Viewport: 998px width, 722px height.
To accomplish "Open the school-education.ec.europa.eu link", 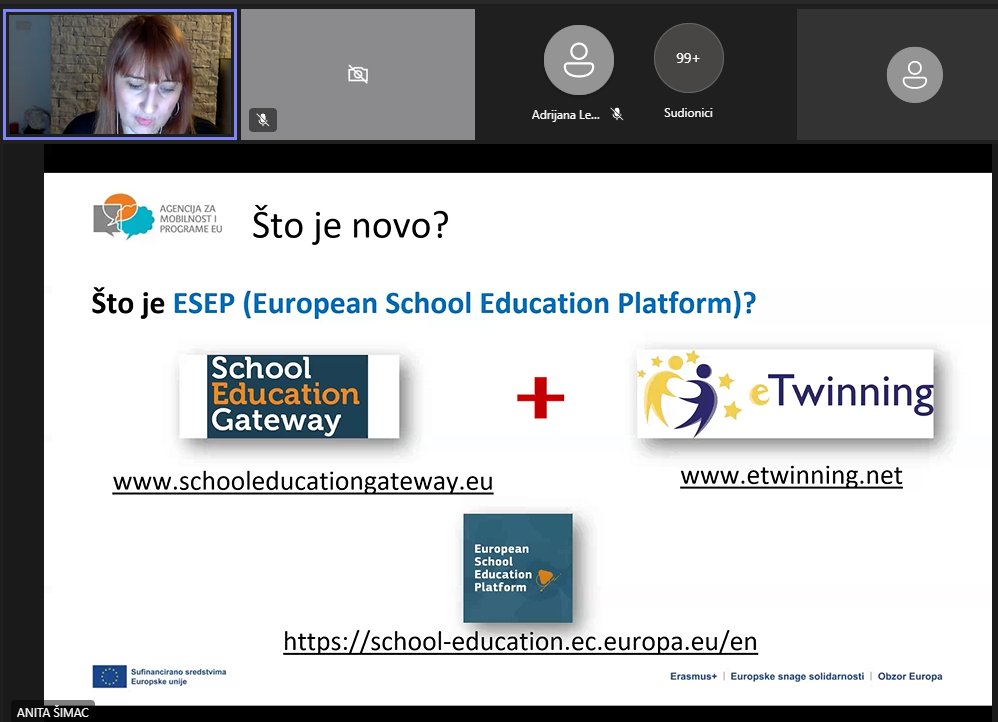I will pyautogui.click(x=519, y=642).
